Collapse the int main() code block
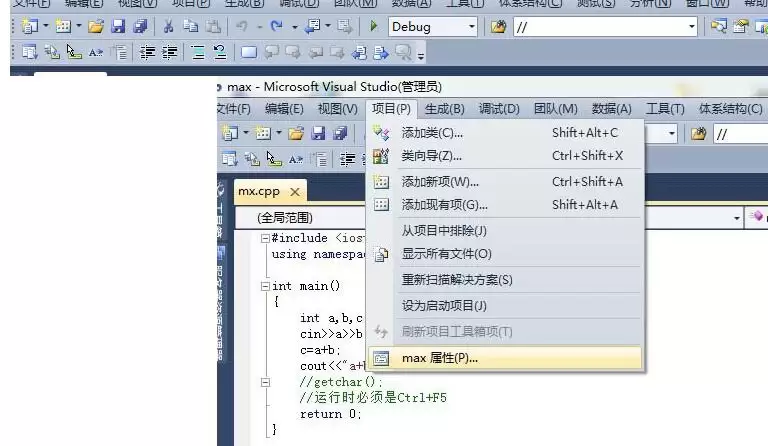This screenshot has width=768, height=446. pos(265,286)
